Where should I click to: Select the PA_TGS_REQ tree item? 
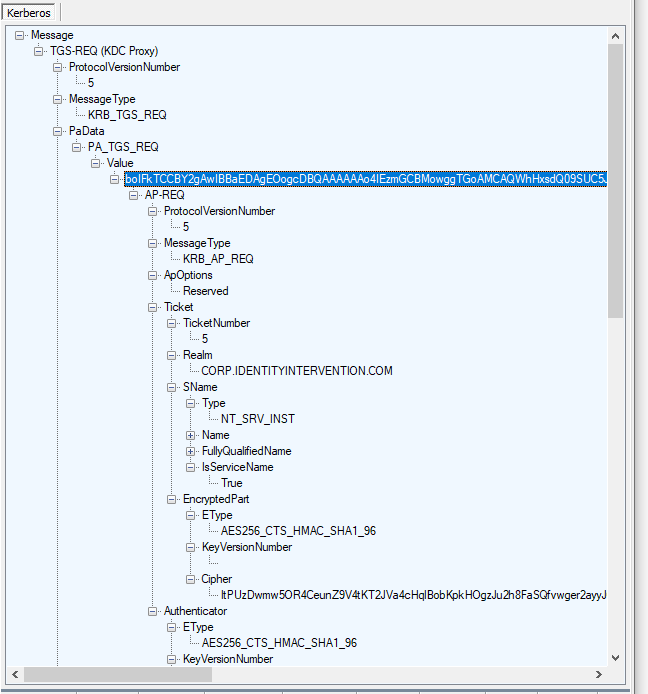pyautogui.click(x=123, y=147)
